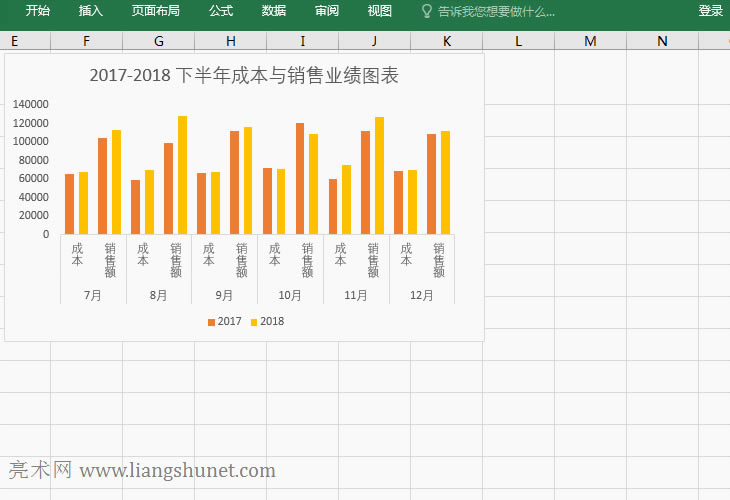Screen dimensions: 730x500
Task: Switch to the 插入 ribbon tab
Action: 91,11
